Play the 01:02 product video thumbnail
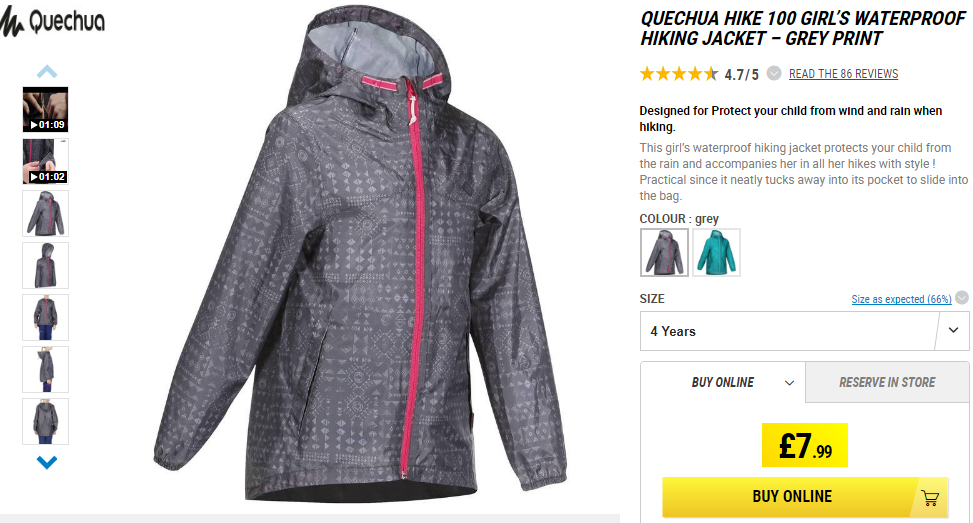This screenshot has width=973, height=523. pos(45,161)
